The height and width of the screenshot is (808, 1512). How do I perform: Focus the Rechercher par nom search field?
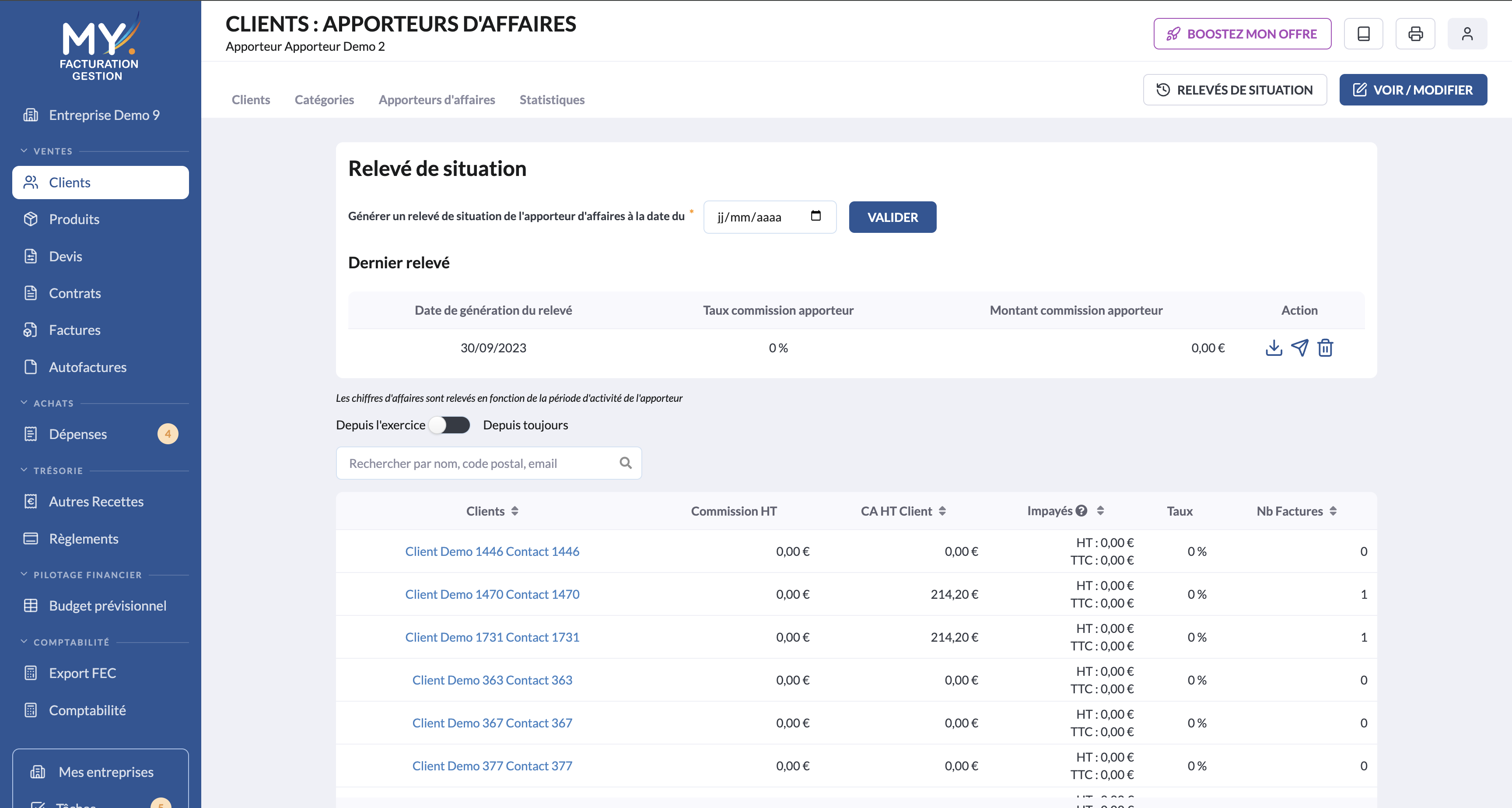[x=488, y=463]
